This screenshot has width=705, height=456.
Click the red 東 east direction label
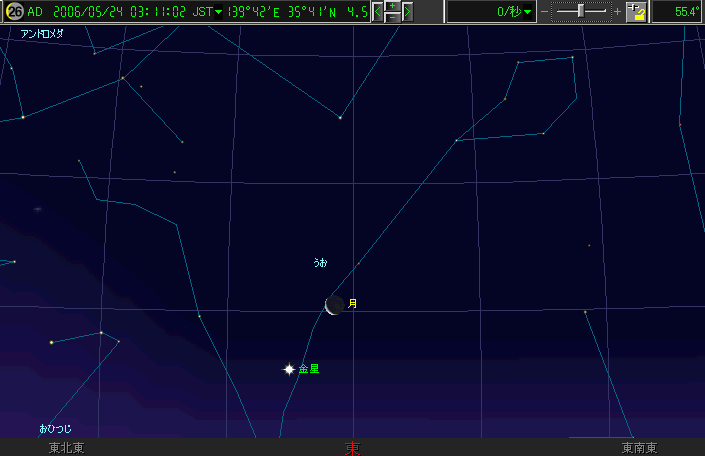click(x=352, y=448)
